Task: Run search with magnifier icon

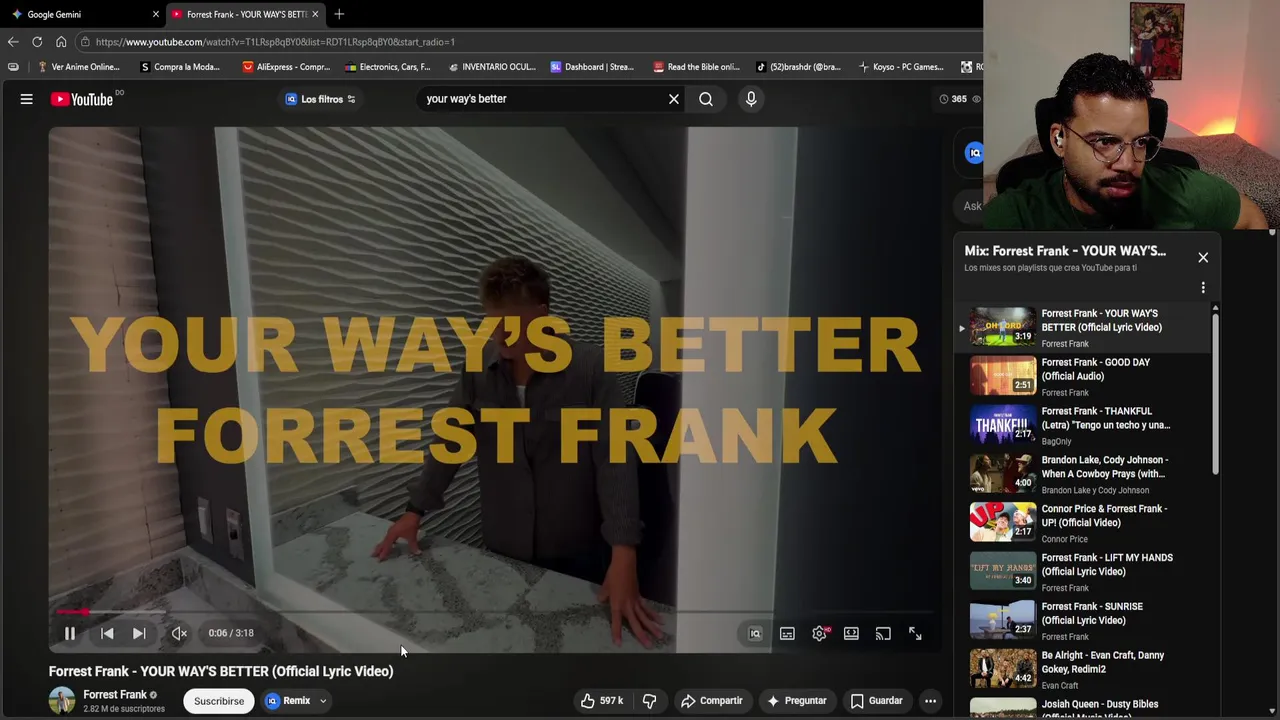Action: 706,99
